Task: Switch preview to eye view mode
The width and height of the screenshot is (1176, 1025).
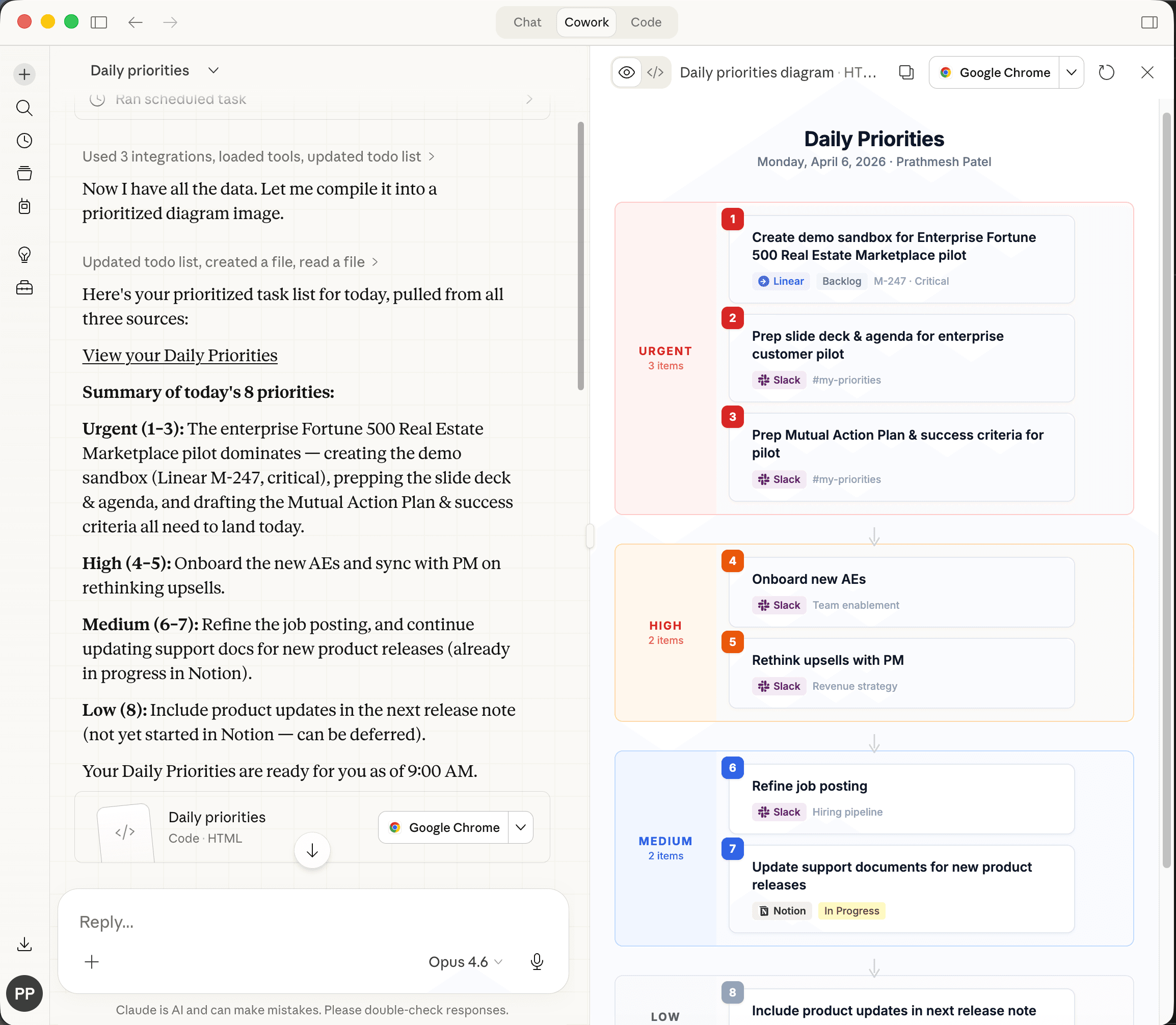Action: (627, 73)
